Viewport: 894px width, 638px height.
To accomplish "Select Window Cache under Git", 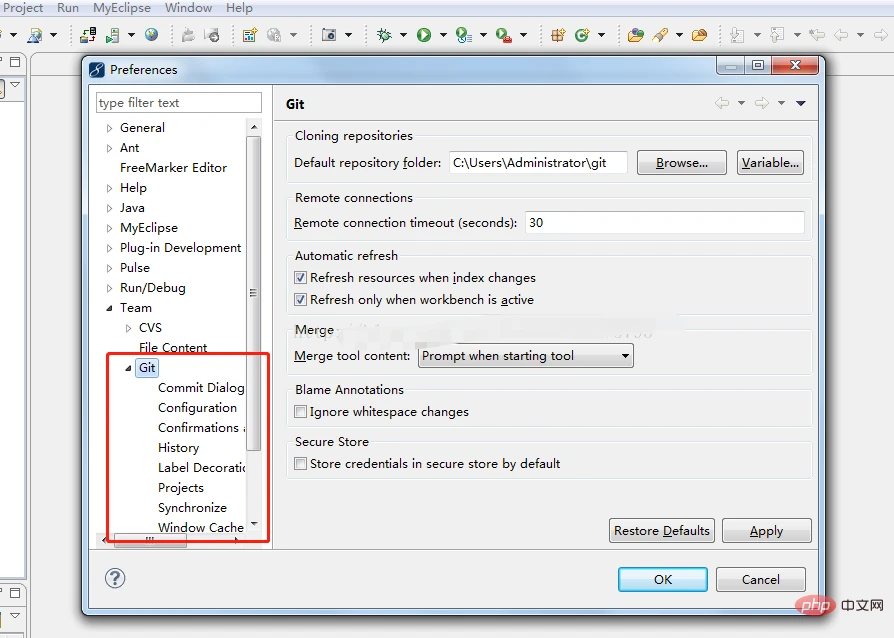I will [x=201, y=527].
